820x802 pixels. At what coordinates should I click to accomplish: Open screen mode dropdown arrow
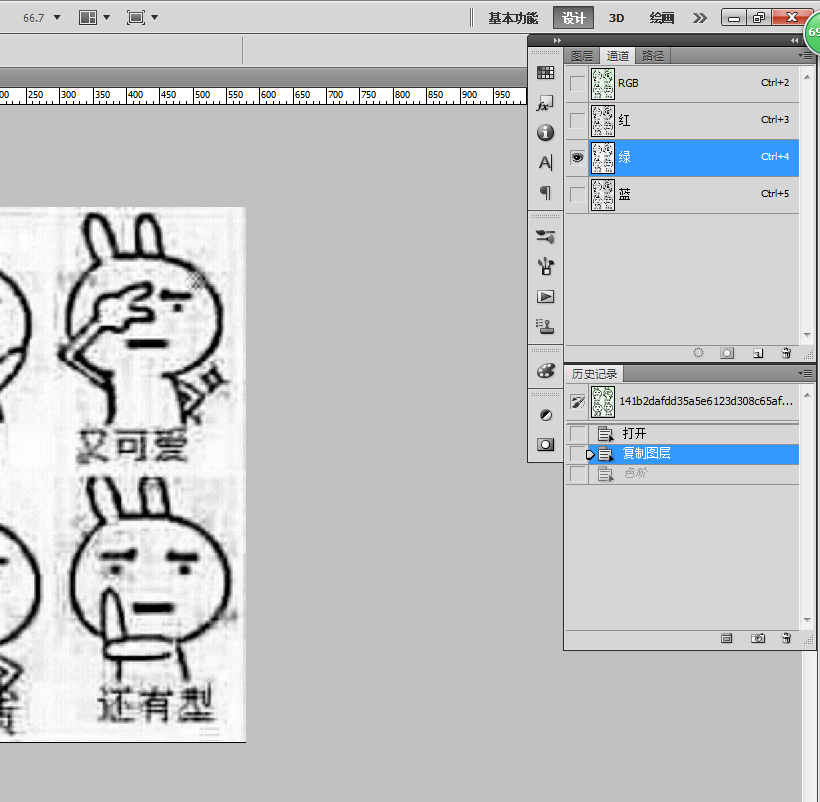tap(154, 18)
